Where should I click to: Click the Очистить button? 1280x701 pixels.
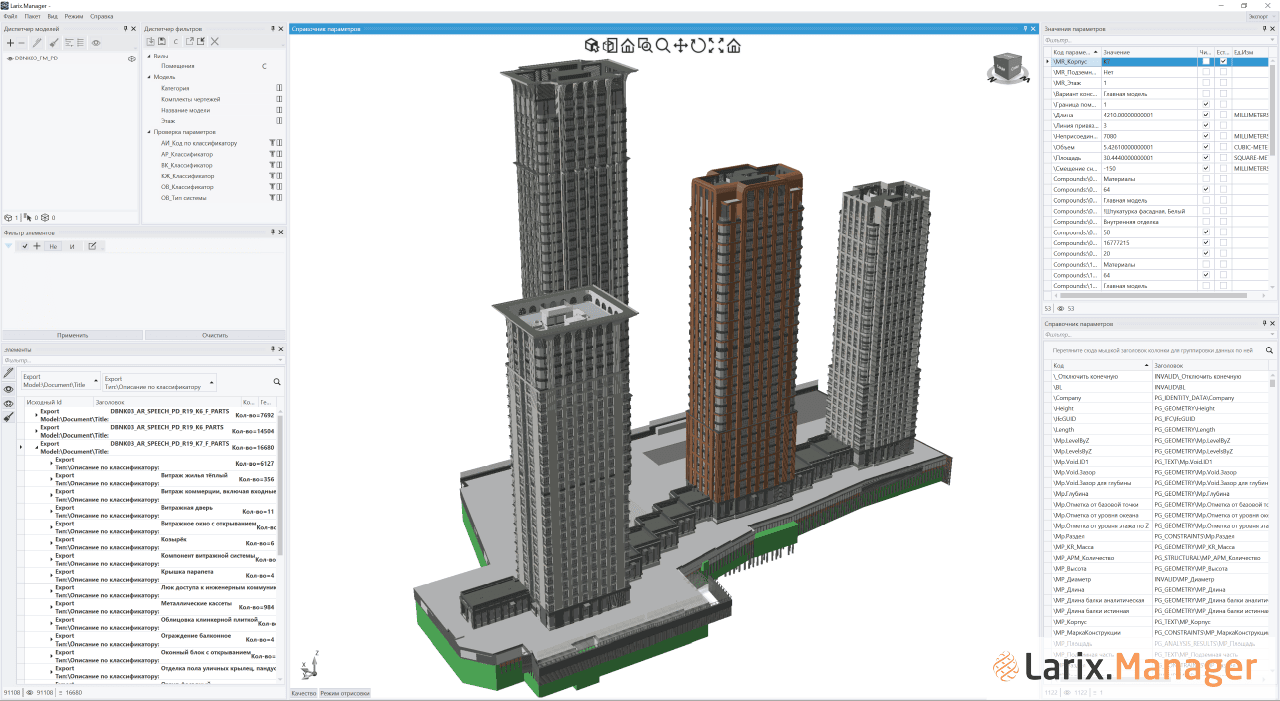(x=215, y=336)
